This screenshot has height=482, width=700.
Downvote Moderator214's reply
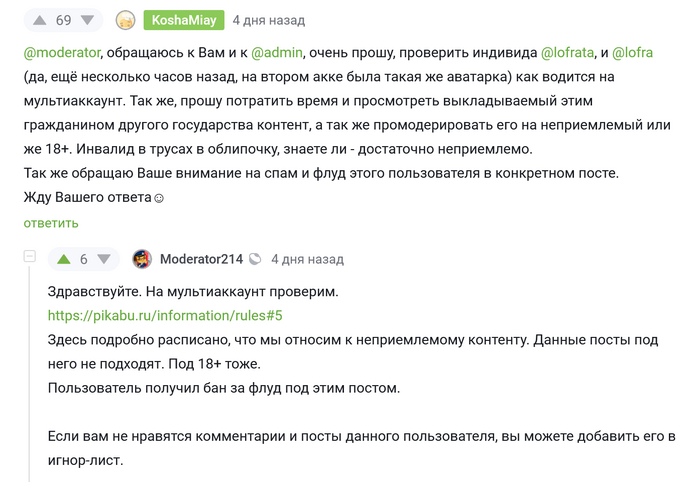coord(103,259)
